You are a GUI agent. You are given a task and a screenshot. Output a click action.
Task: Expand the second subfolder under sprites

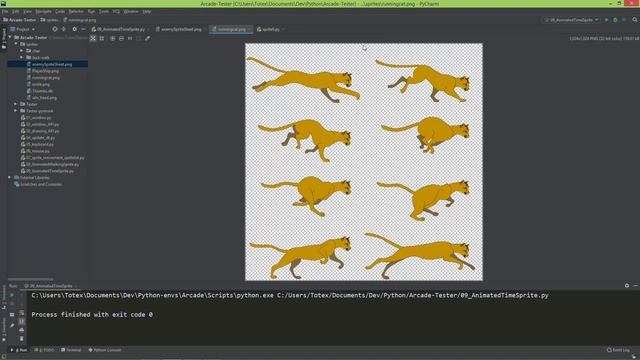pyautogui.click(x=22, y=58)
